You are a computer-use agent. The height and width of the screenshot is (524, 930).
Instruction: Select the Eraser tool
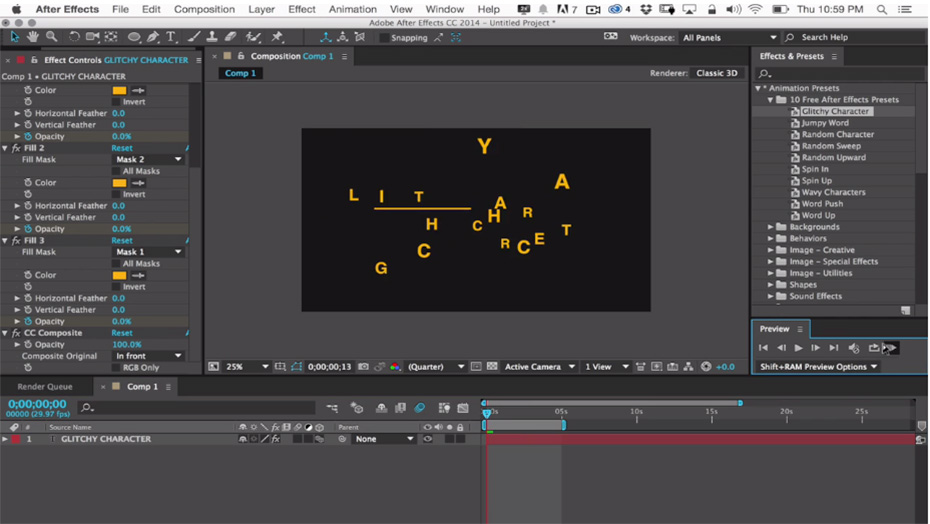pos(230,37)
